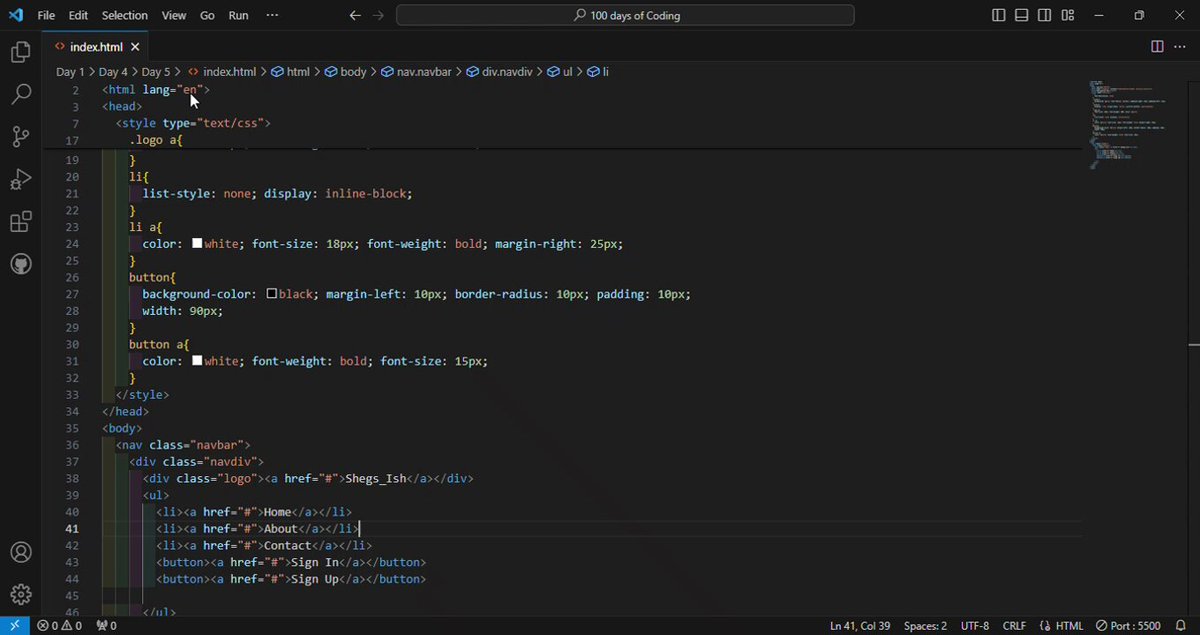
Task: Click the '100 days of Coding' search box
Action: [625, 15]
